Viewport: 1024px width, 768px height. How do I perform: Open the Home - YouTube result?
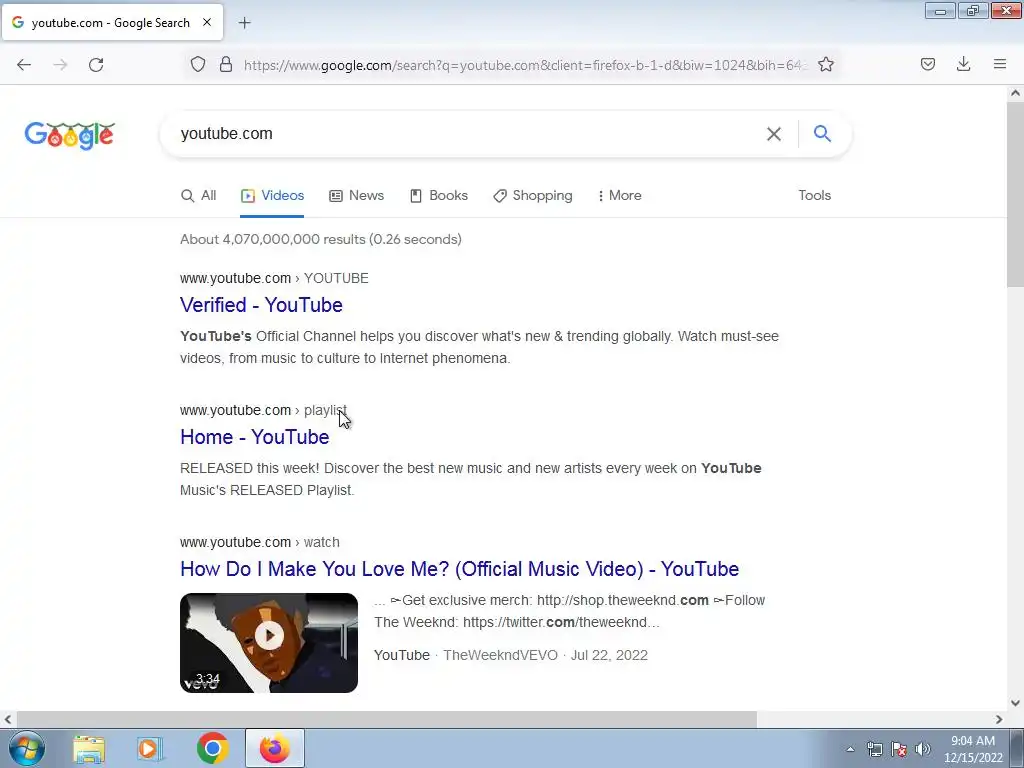[255, 437]
